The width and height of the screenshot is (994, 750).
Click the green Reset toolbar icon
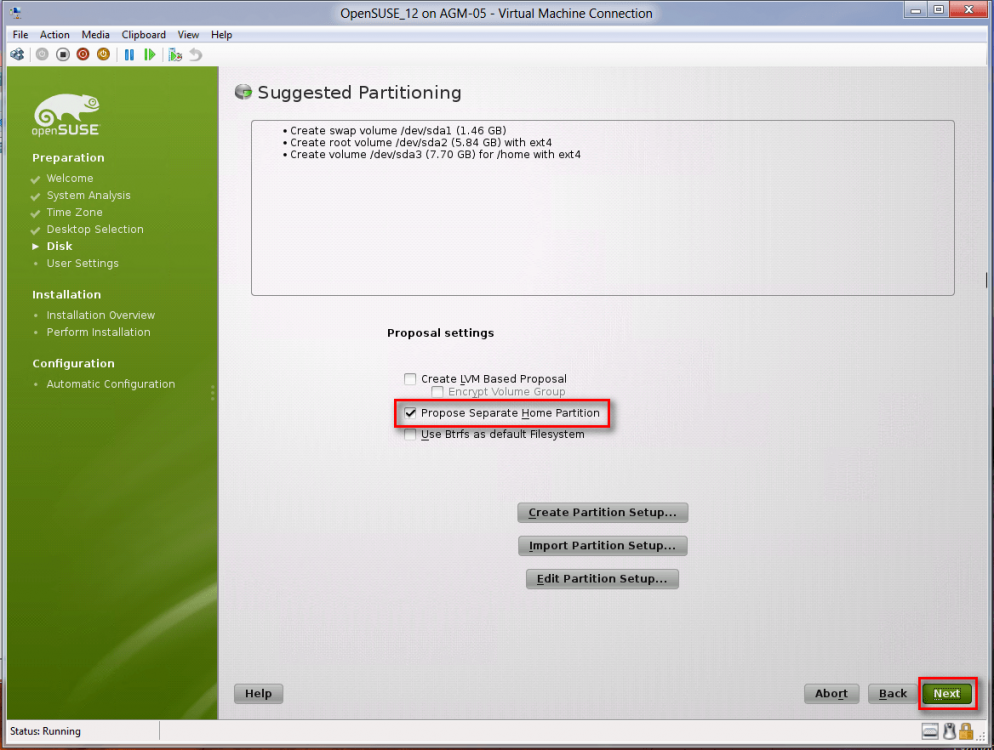pos(150,54)
